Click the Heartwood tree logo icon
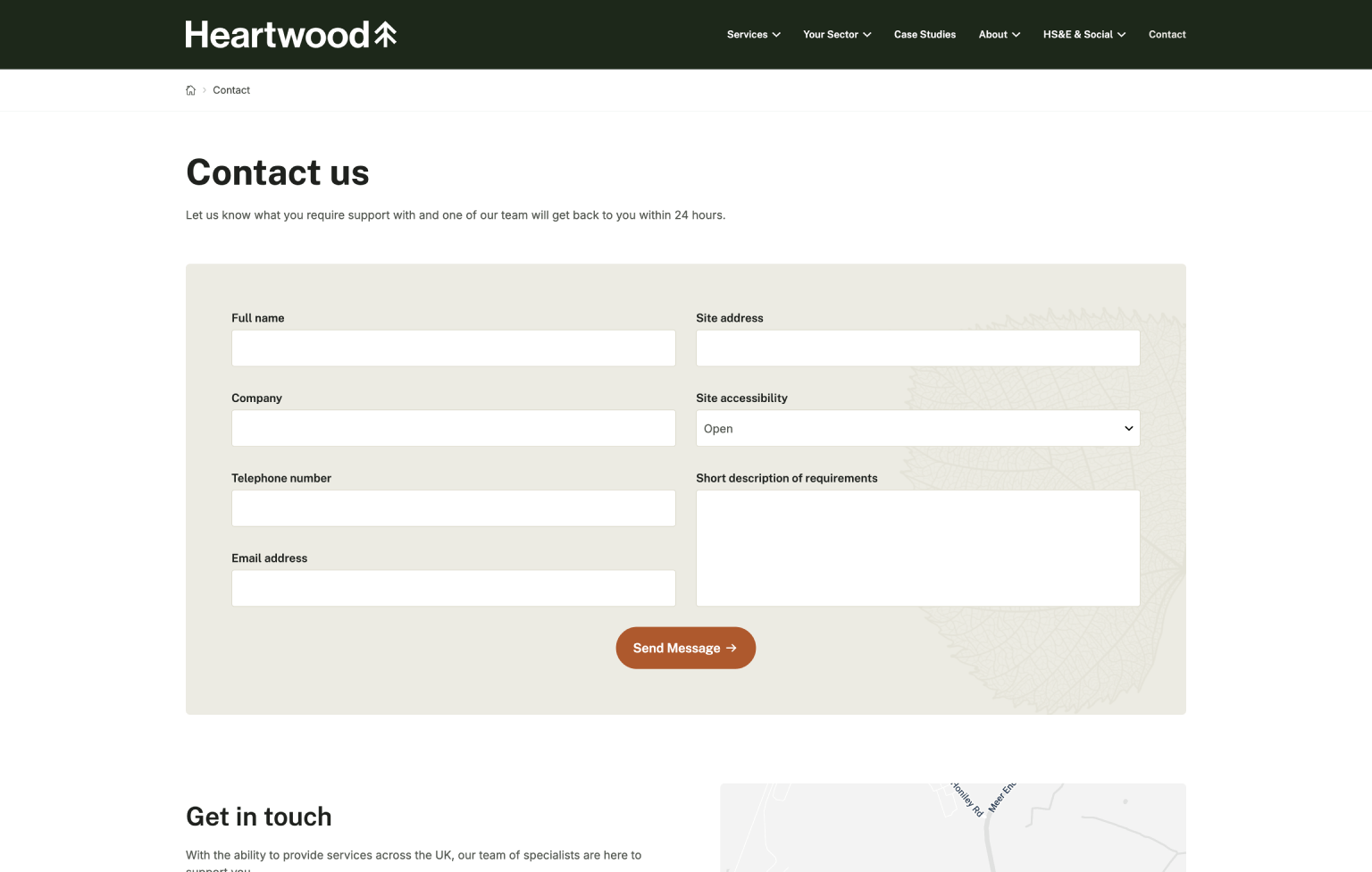This screenshot has width=1372, height=872. click(384, 34)
